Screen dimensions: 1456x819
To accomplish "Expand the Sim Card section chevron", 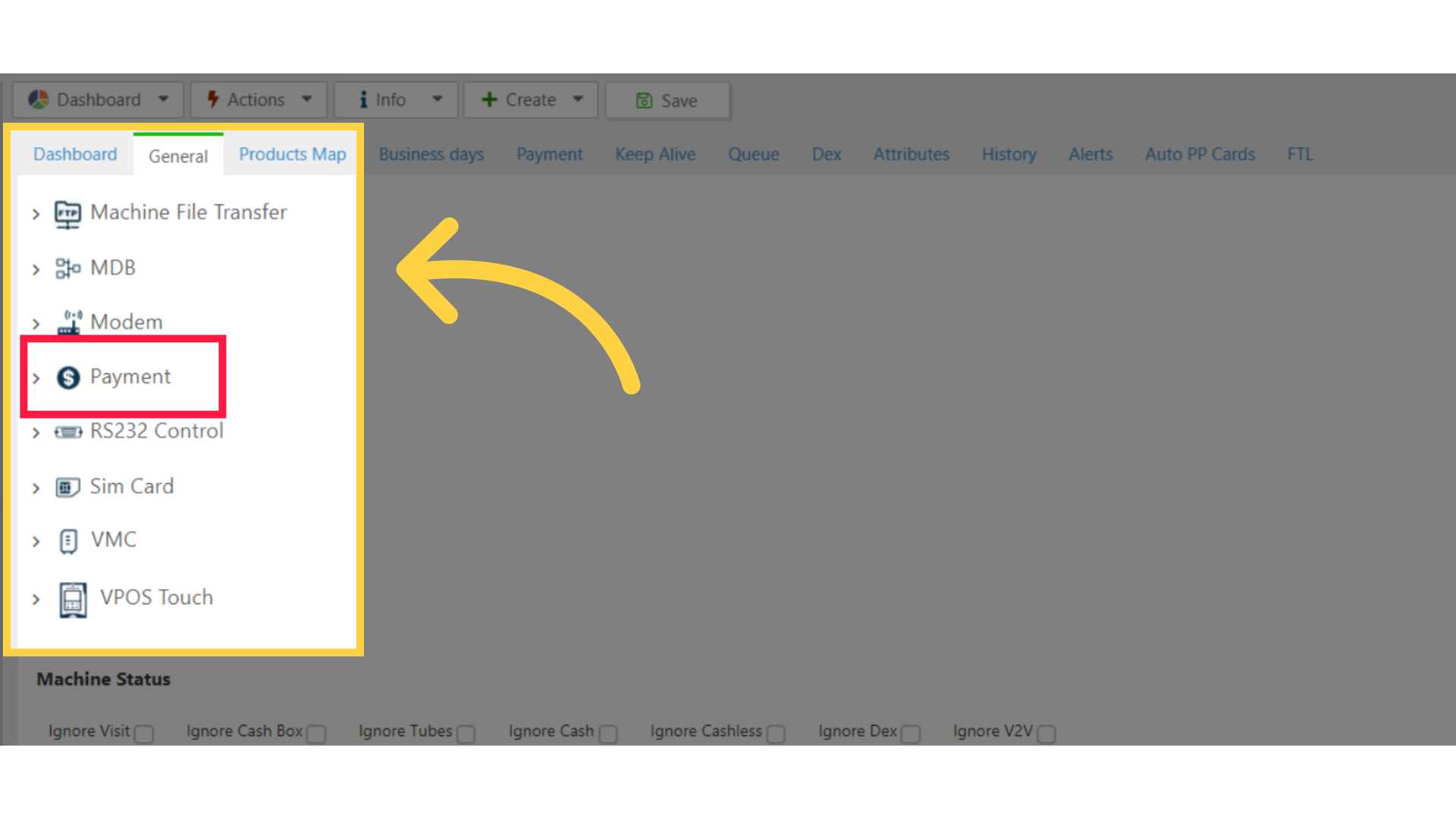I will coord(36,488).
